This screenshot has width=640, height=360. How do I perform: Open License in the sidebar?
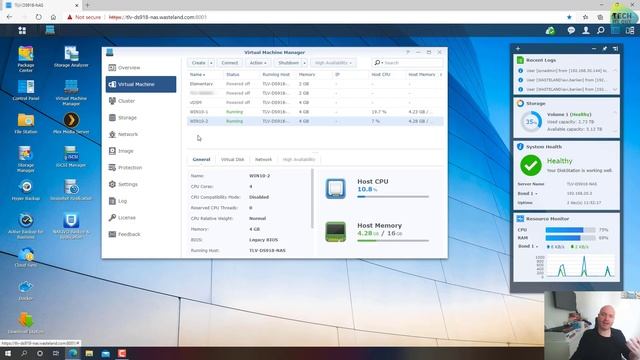[x=141, y=218]
